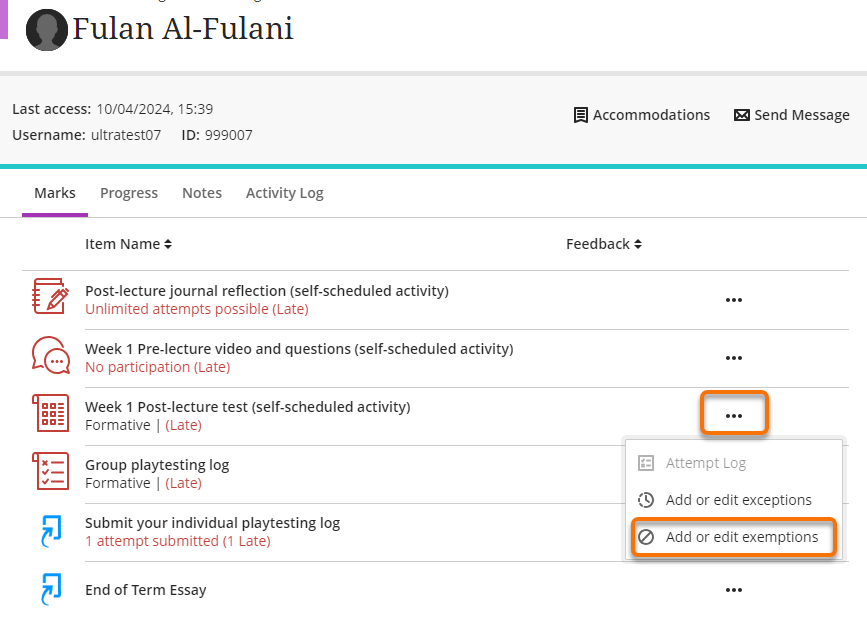The width and height of the screenshot is (867, 618).
Task: Select Add or edit exemptions from menu
Action: pyautogui.click(x=741, y=537)
